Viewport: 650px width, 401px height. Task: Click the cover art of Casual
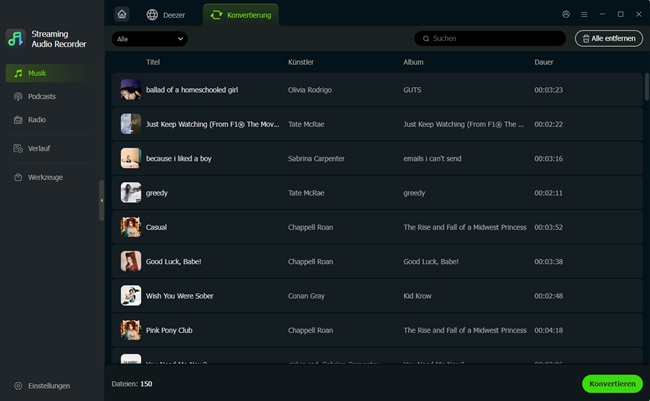[x=131, y=227]
